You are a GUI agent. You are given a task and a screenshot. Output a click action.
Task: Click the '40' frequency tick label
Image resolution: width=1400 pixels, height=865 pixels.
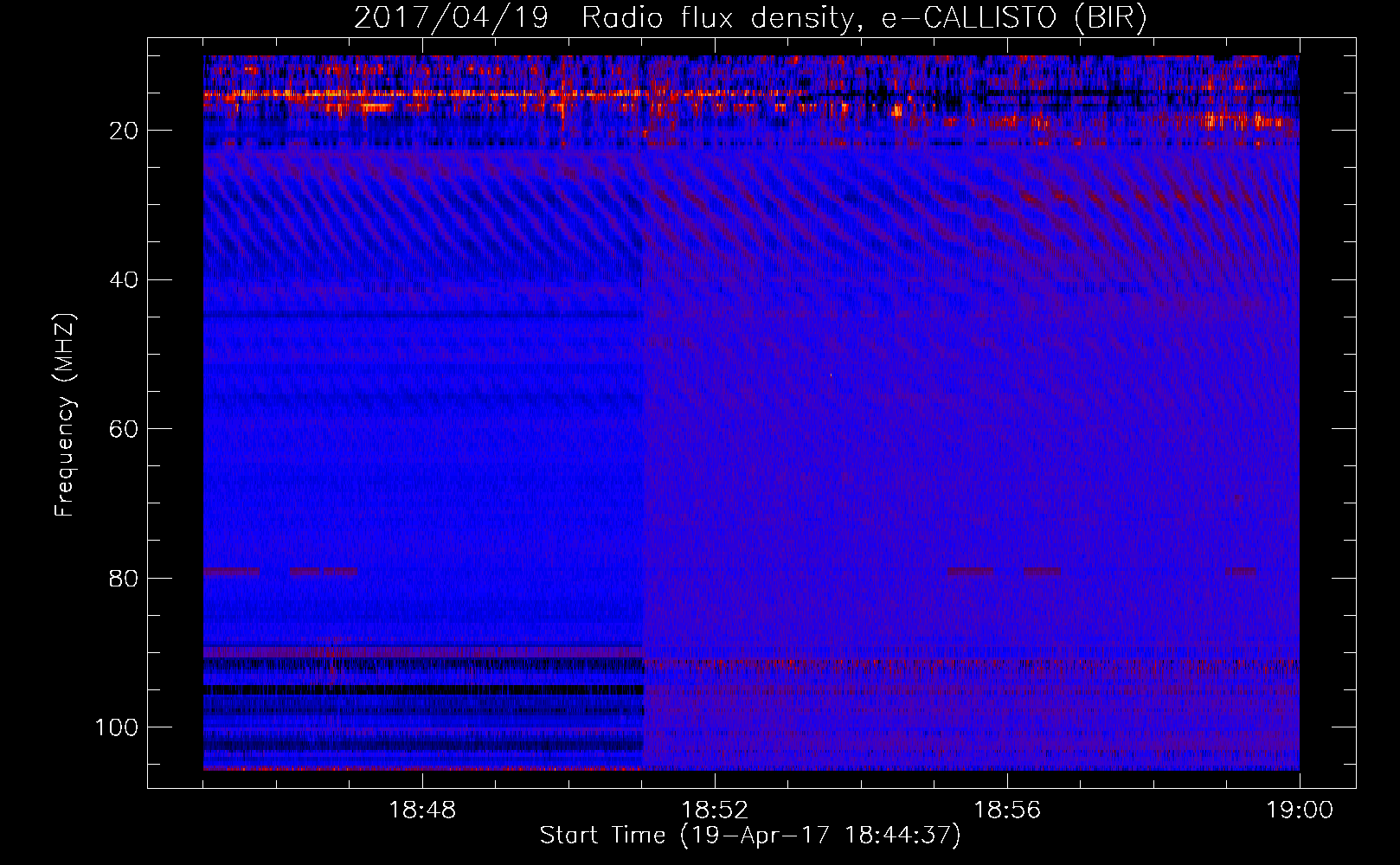coord(125,280)
